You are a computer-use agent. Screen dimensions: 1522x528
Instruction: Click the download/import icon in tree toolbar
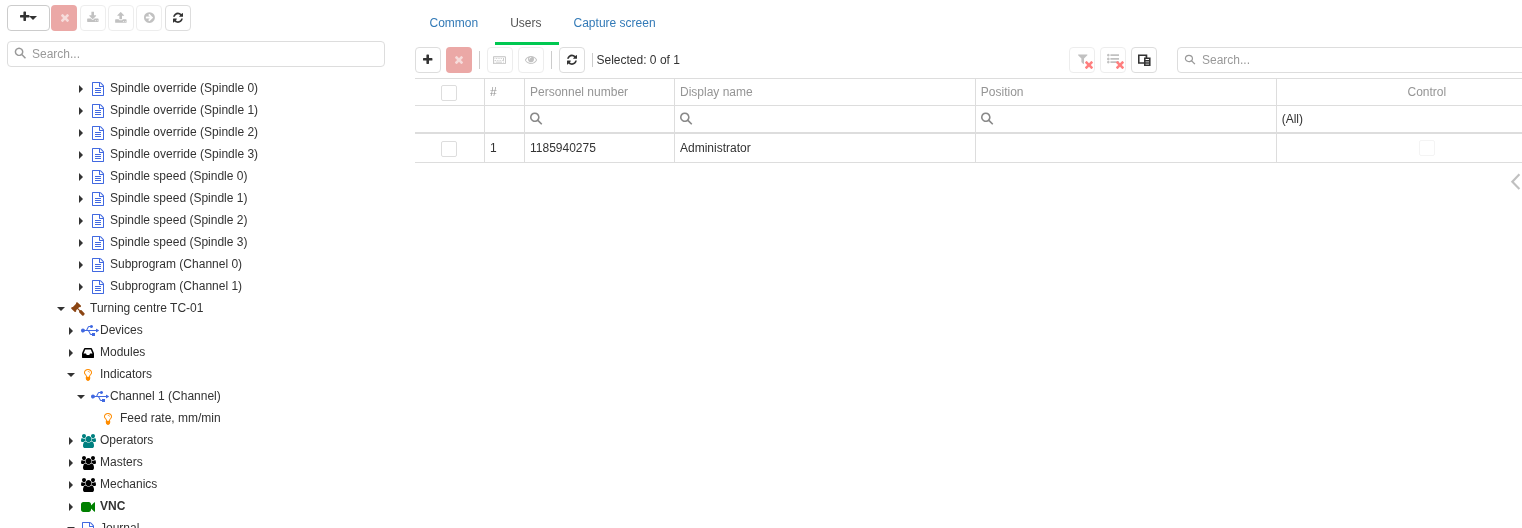click(x=93, y=18)
